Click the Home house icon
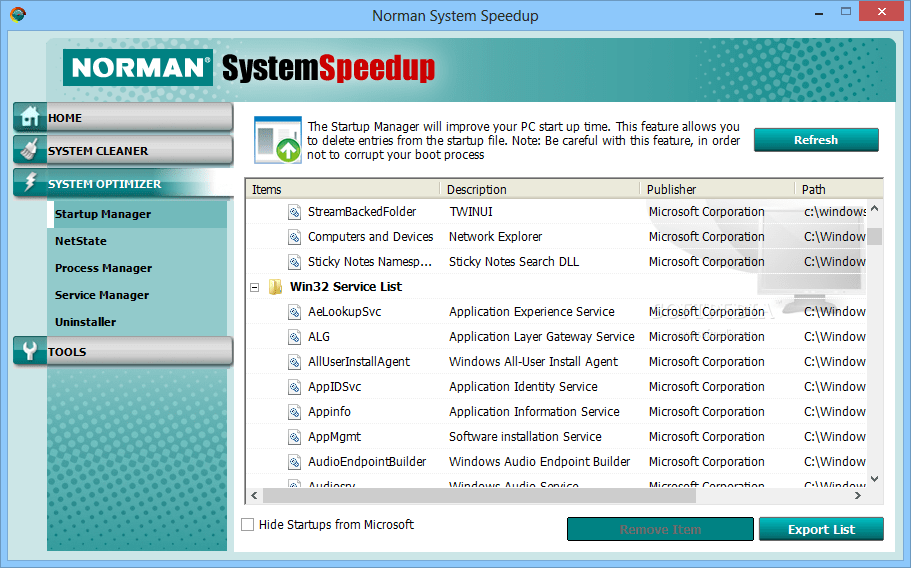Image resolution: width=911 pixels, height=568 pixels. tap(30, 117)
